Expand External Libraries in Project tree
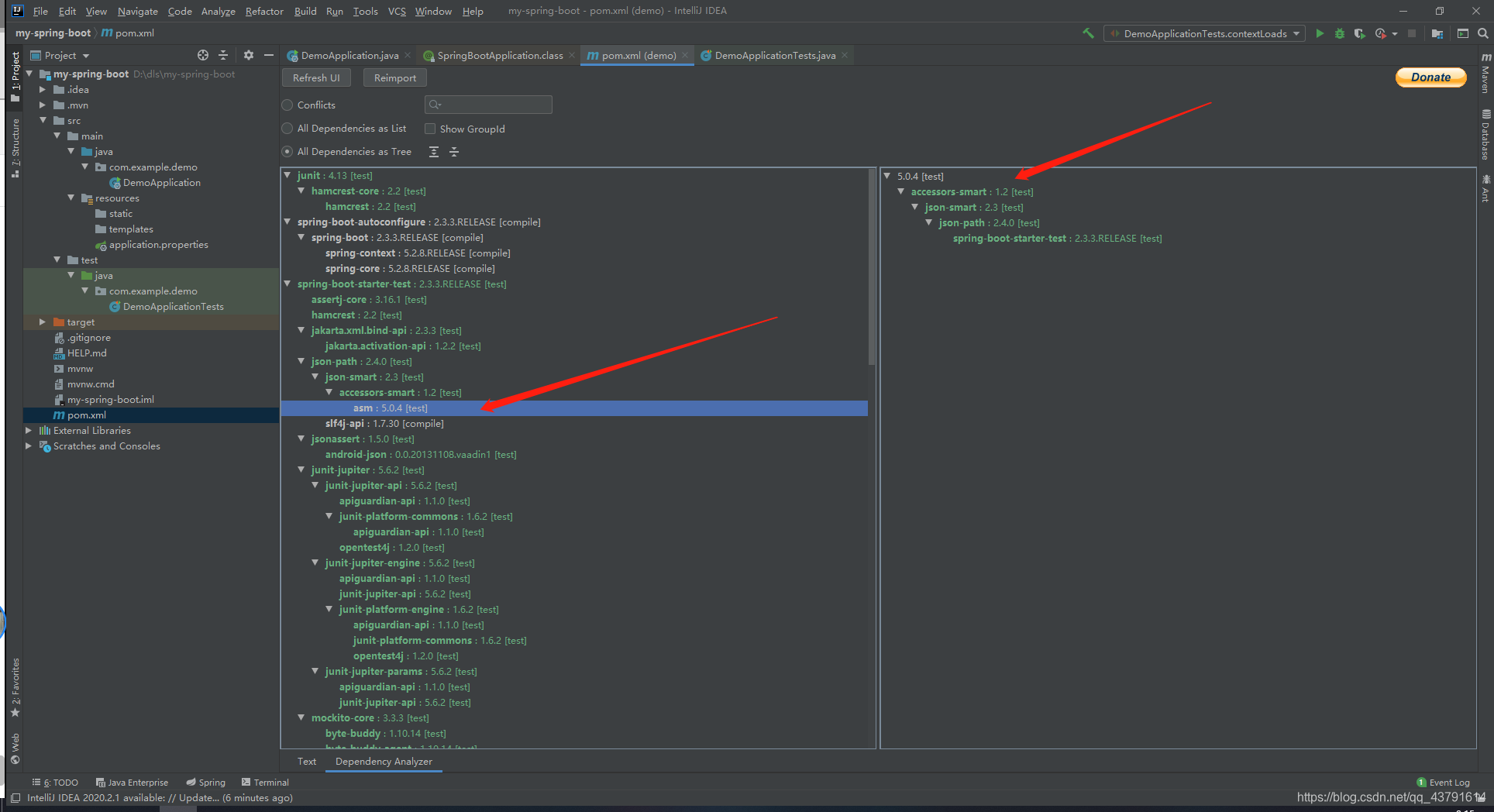 [29, 430]
